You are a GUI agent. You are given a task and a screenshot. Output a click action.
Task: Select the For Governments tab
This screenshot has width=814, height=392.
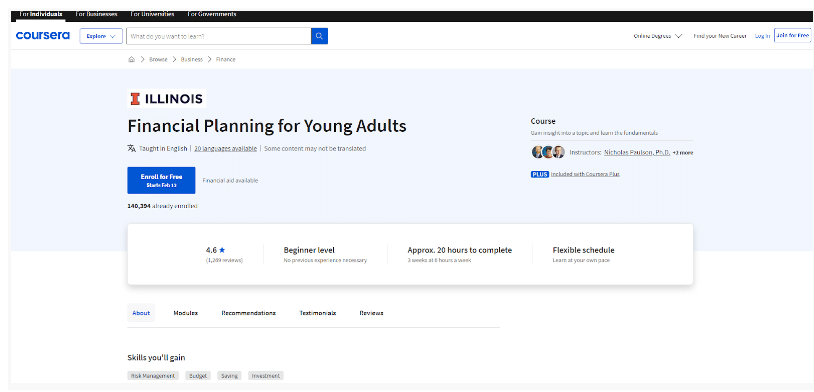[211, 14]
